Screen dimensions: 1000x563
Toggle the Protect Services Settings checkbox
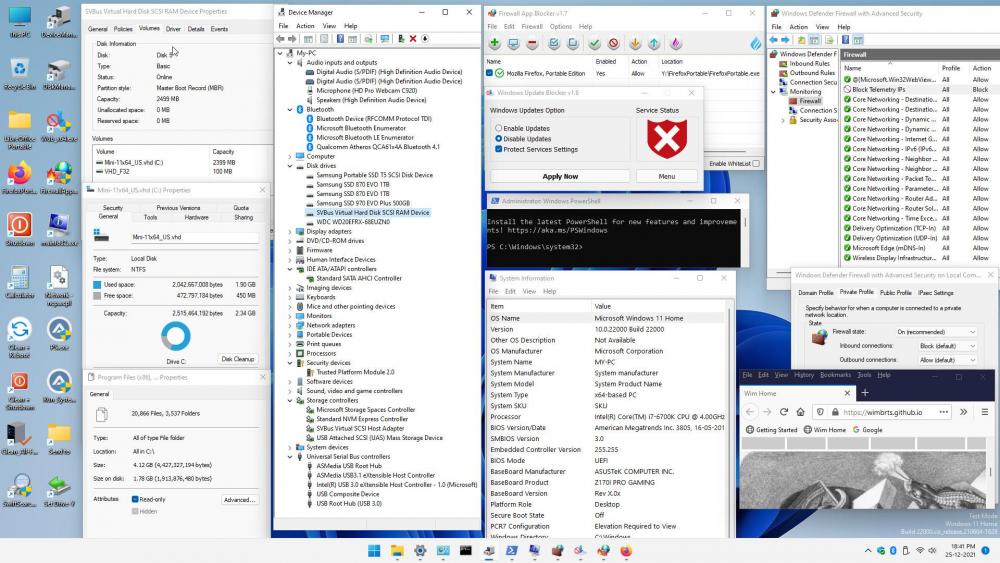(499, 149)
